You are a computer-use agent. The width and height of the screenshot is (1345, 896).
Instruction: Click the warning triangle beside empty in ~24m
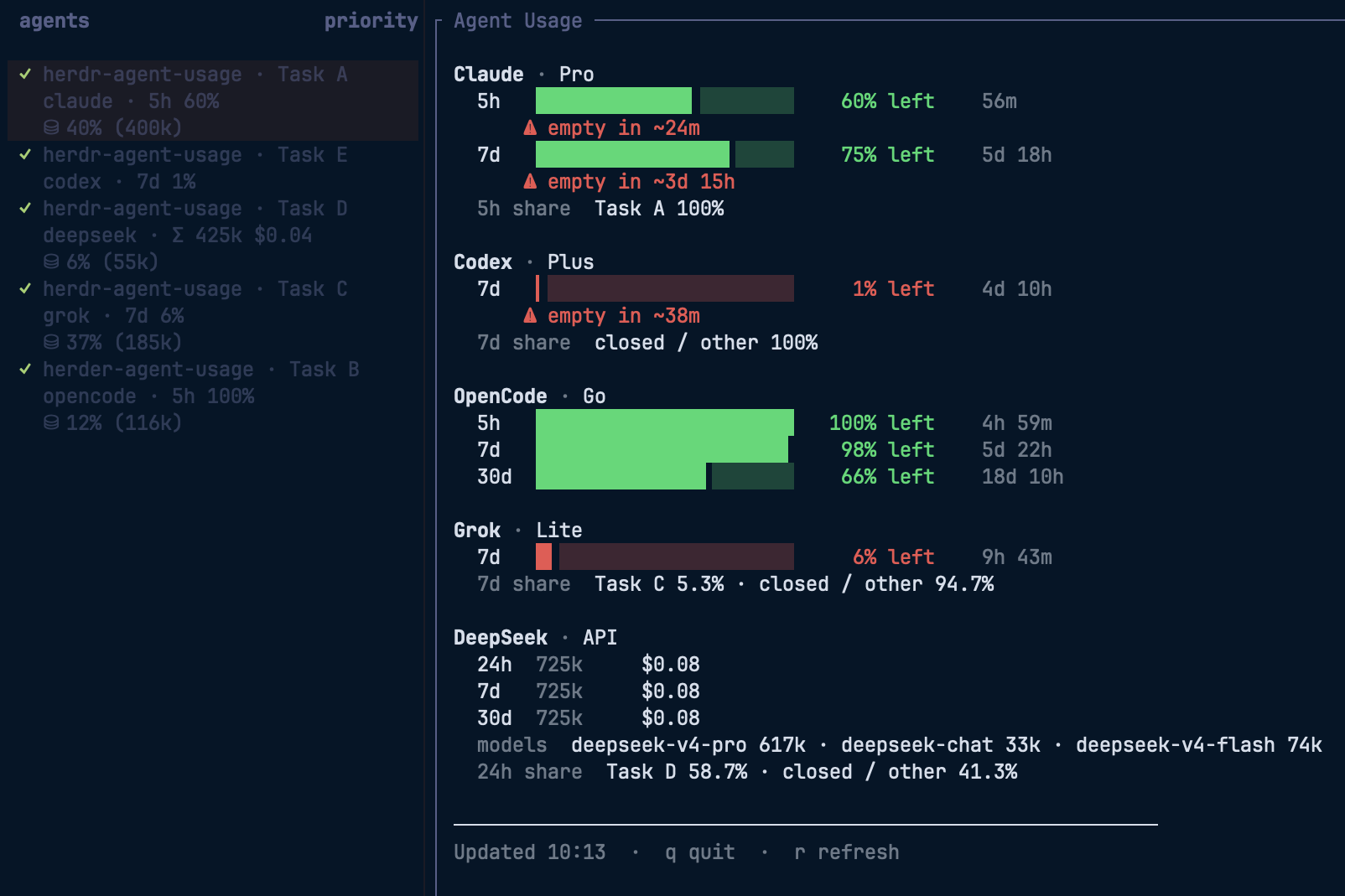click(x=530, y=127)
